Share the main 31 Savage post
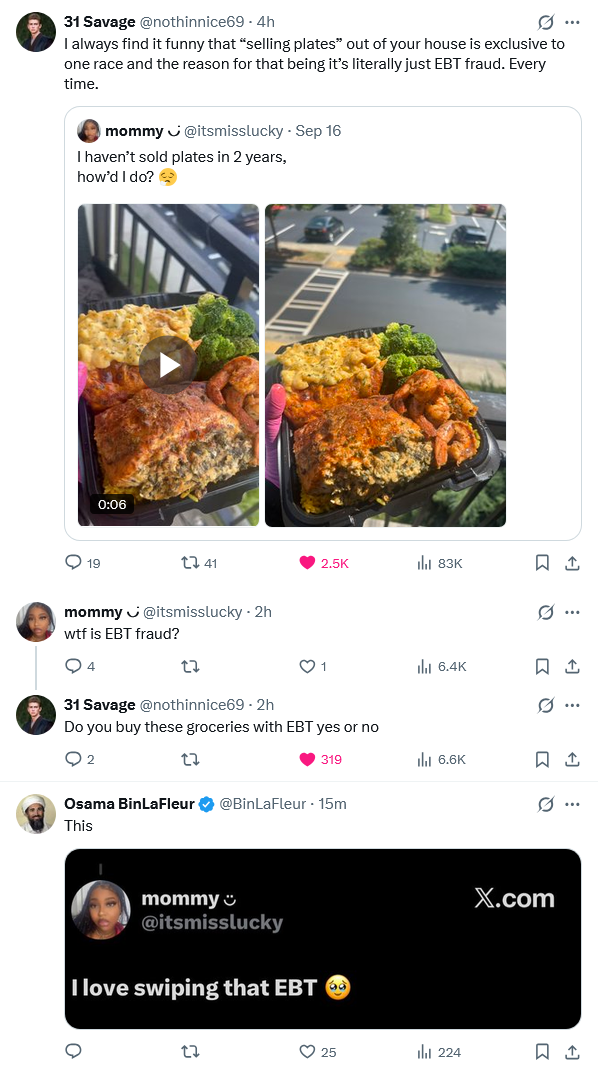Viewport: 598px width, 1072px height. [x=573, y=563]
